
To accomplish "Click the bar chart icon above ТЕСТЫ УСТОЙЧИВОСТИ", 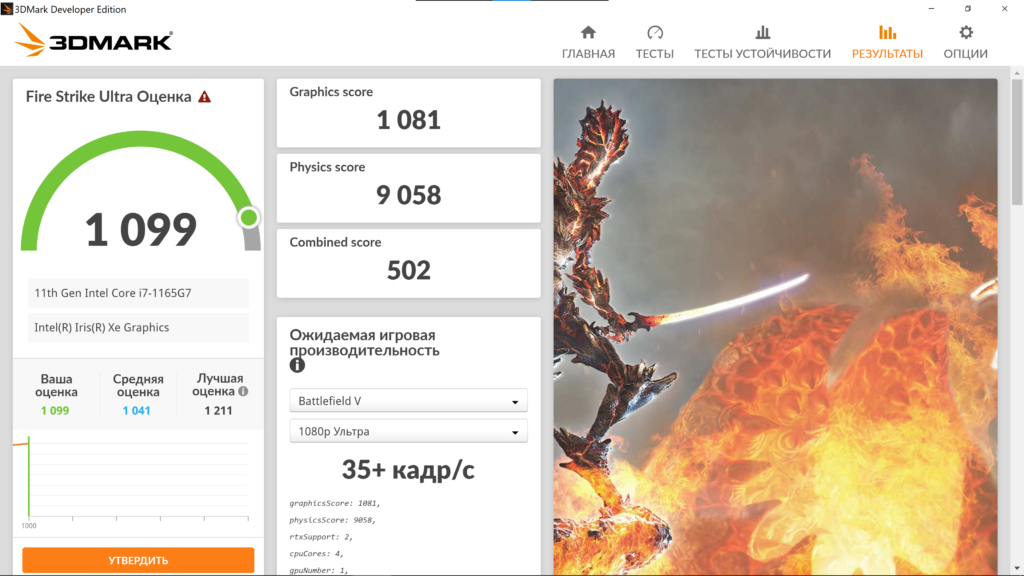I will coord(763,32).
